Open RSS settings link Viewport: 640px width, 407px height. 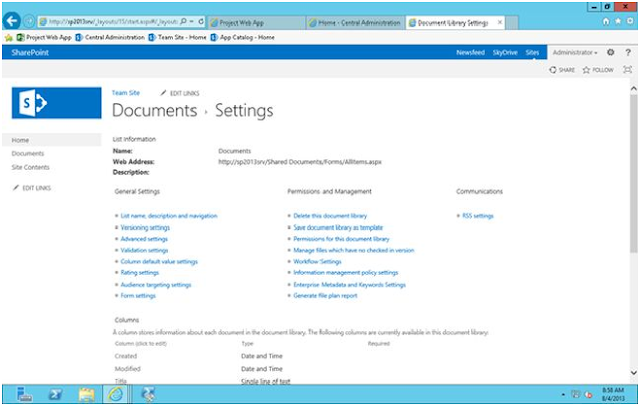click(x=478, y=216)
